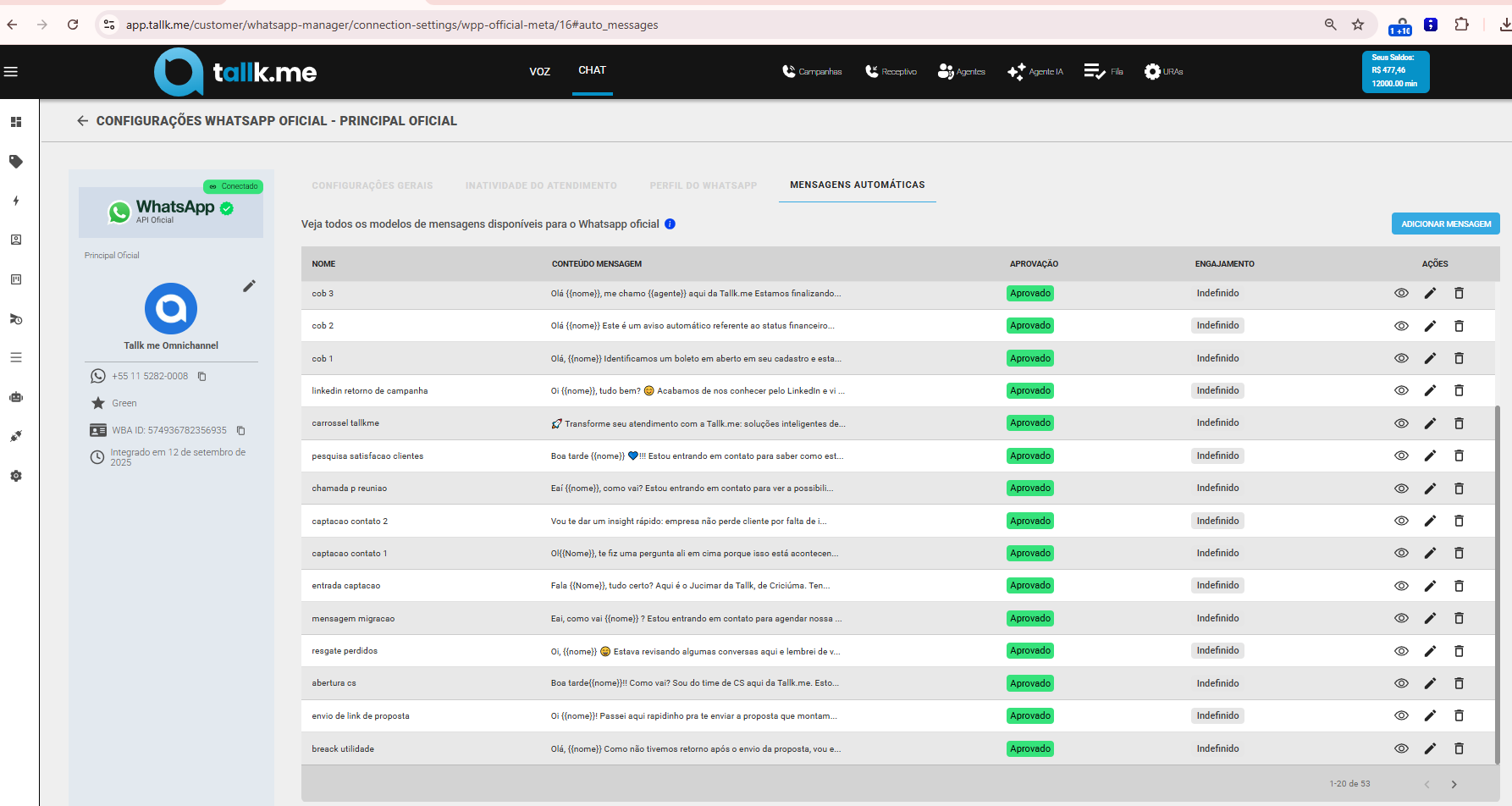The height and width of the screenshot is (806, 1512).
Task: Preview the captacao contato 1 message
Action: point(1401,553)
